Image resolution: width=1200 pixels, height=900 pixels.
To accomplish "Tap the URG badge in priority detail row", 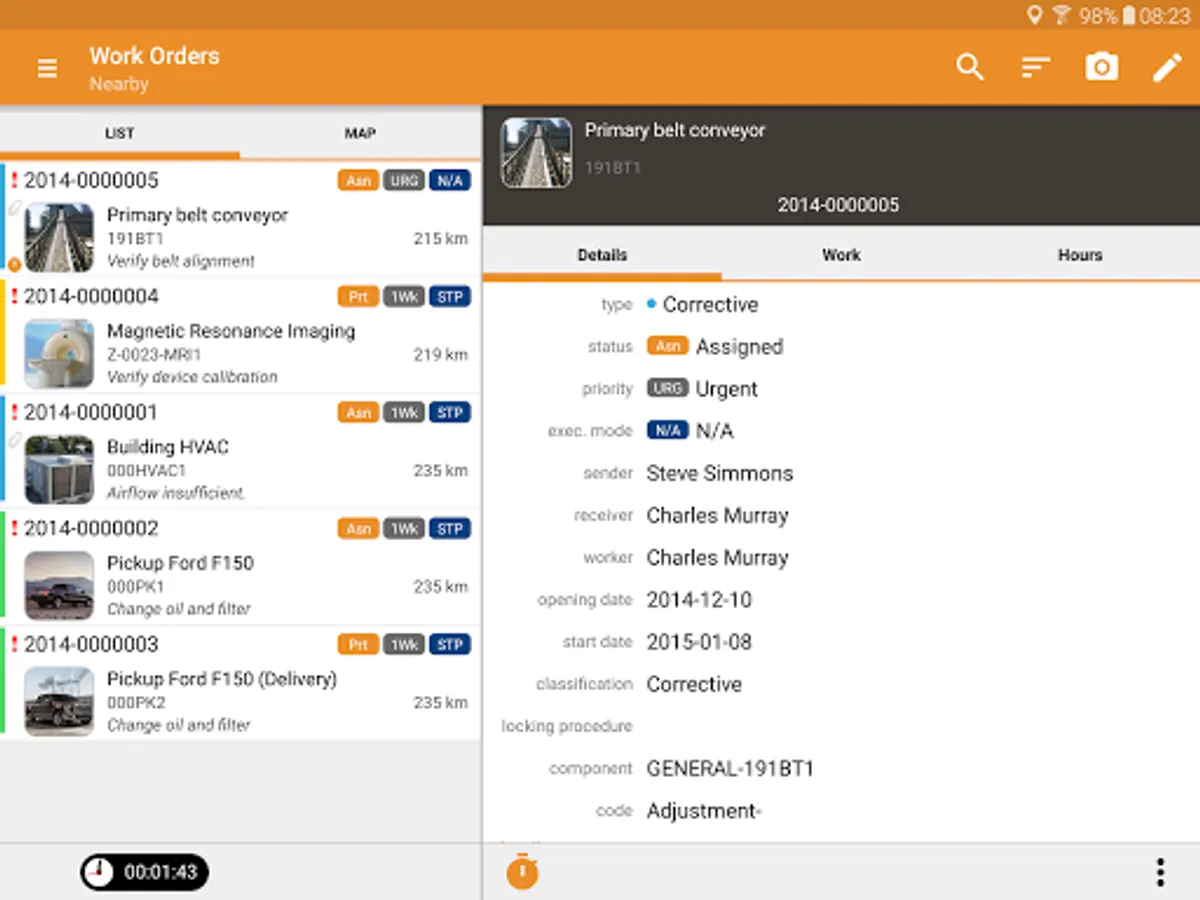I will click(x=667, y=388).
